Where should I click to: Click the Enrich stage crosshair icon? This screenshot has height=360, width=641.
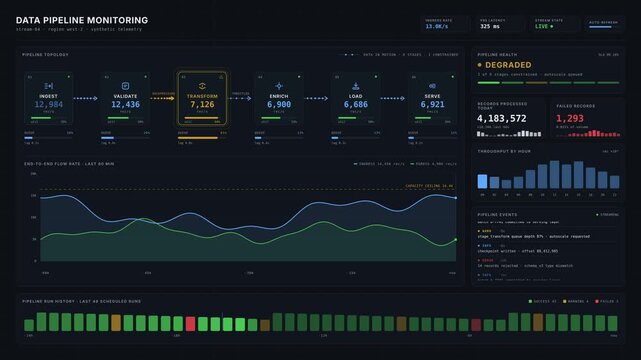(279, 86)
